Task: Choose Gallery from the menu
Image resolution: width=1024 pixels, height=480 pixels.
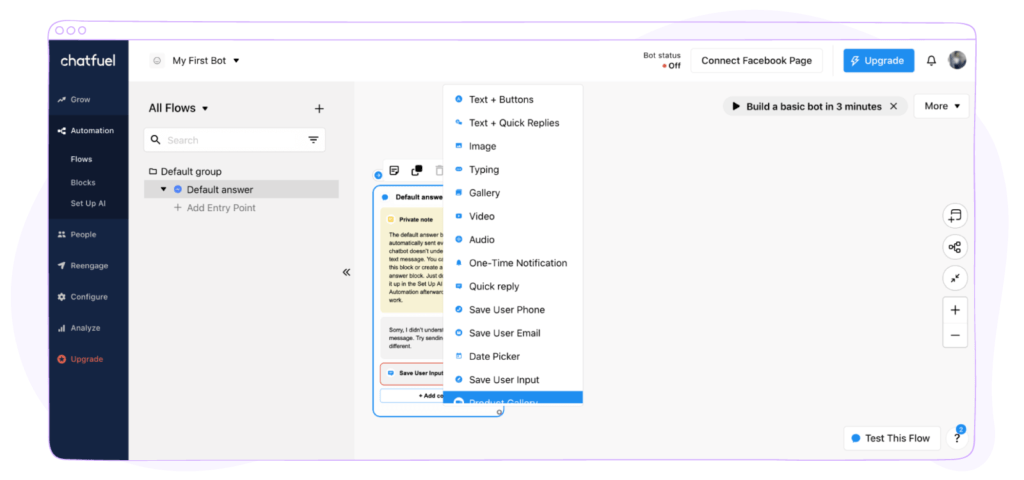Action: pos(513,193)
